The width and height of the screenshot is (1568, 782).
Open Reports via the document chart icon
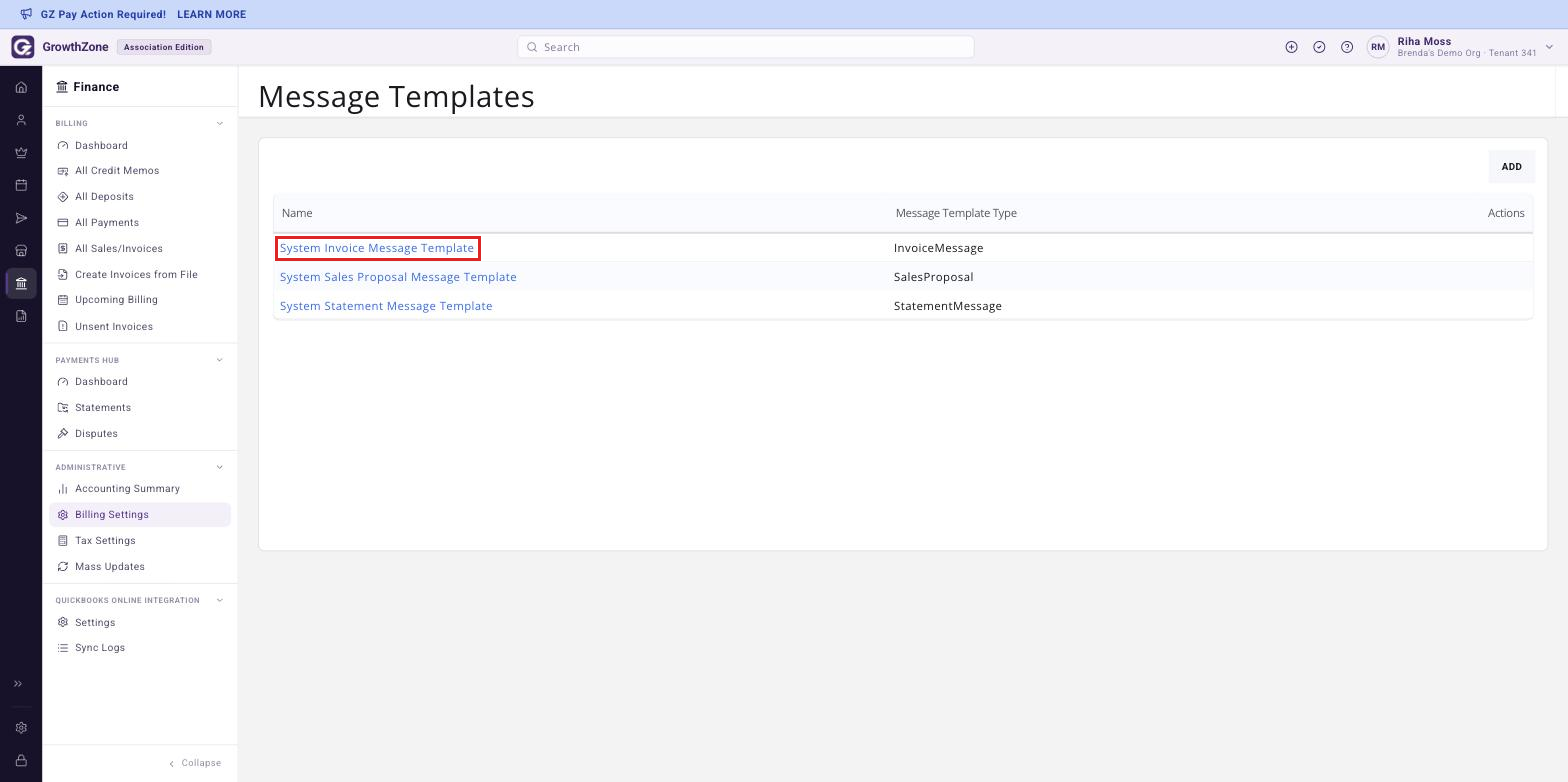pyautogui.click(x=21, y=316)
